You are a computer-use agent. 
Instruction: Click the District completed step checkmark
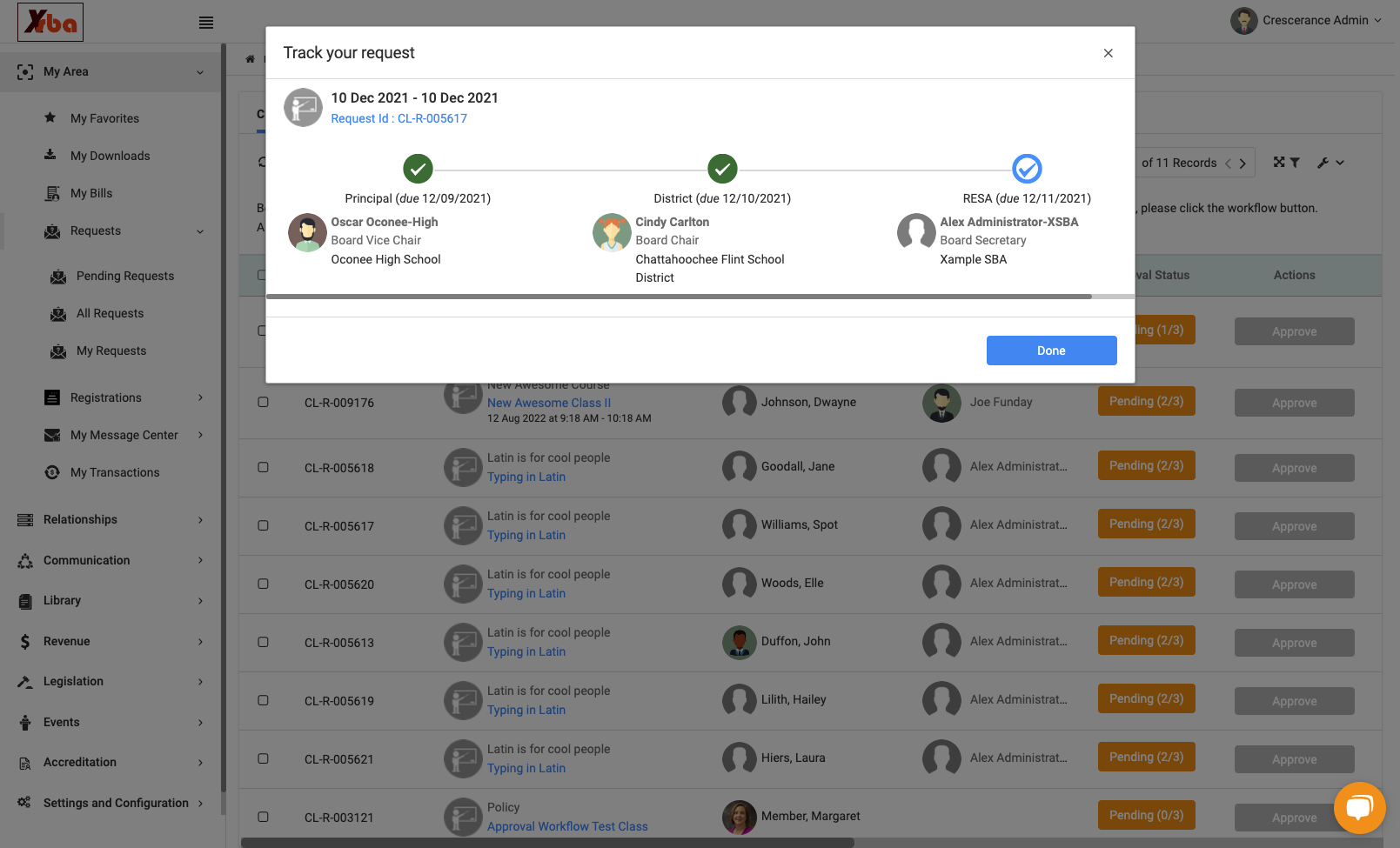722,169
